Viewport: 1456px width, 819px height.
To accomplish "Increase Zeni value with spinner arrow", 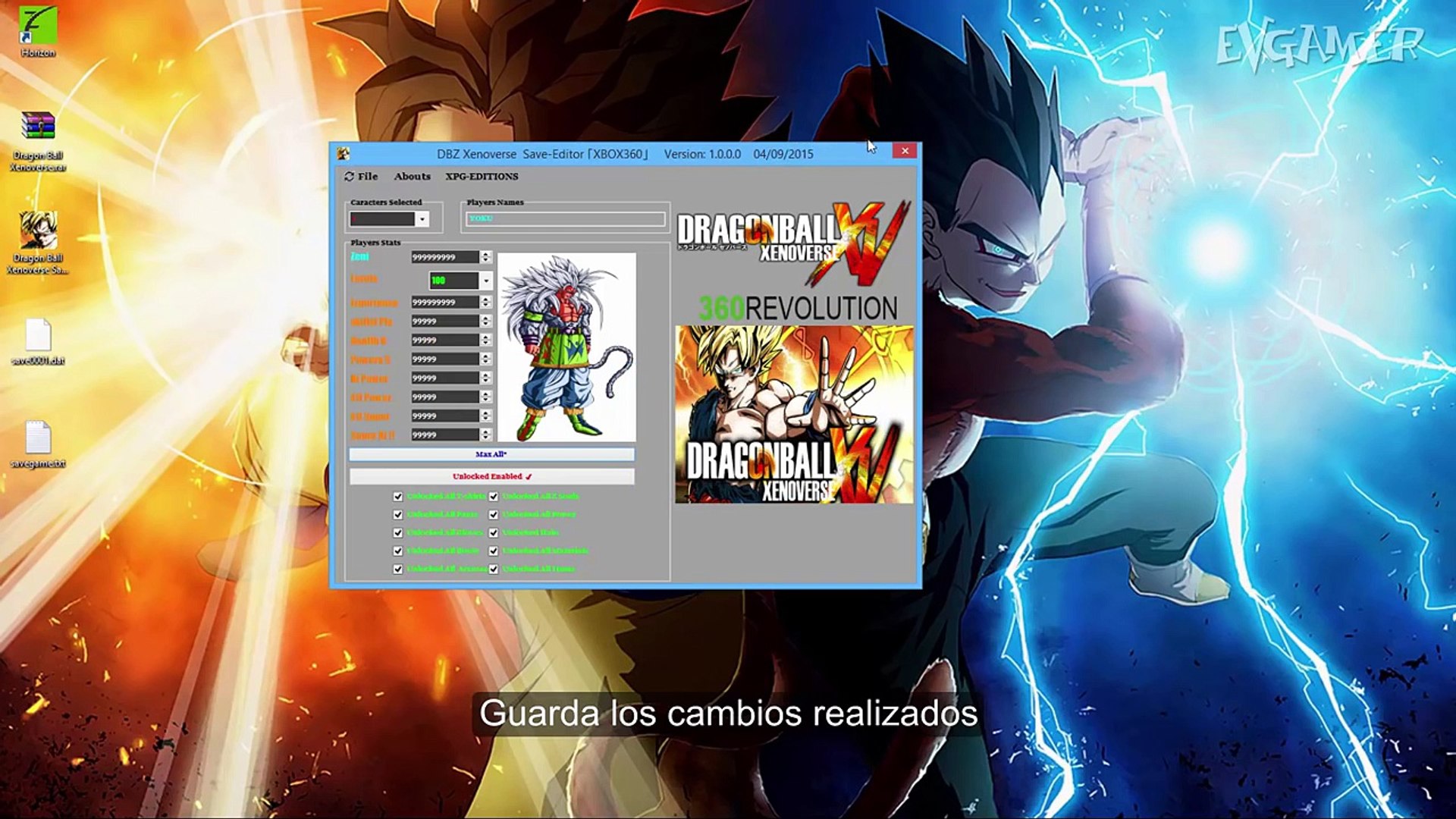I will coord(486,254).
